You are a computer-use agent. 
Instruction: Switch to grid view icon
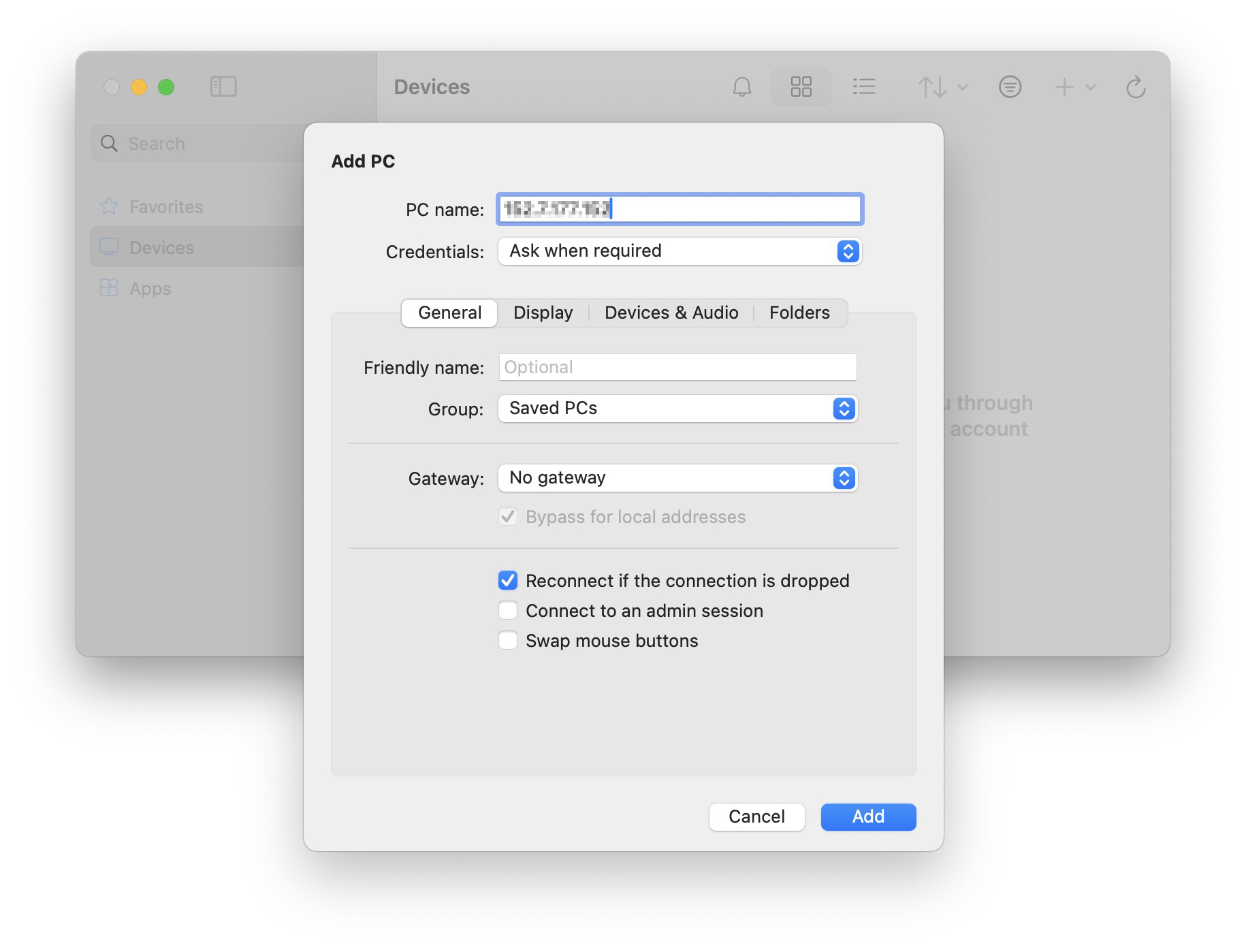click(x=801, y=87)
